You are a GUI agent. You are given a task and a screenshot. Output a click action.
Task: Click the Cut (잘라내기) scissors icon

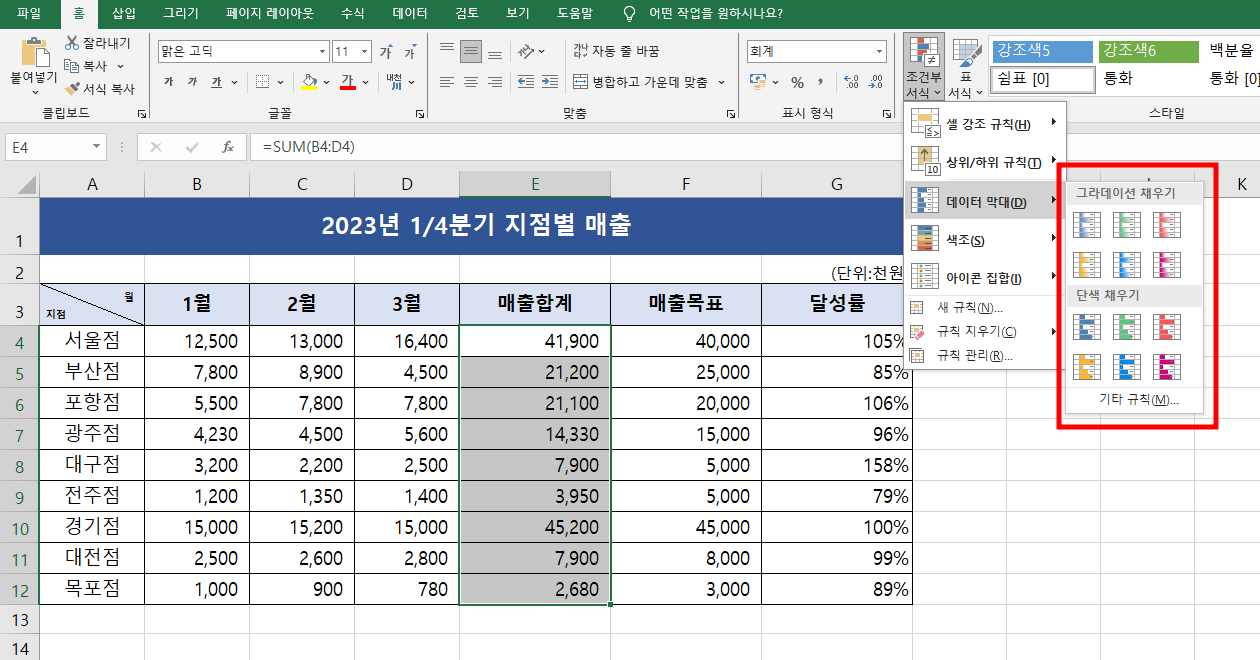point(72,43)
